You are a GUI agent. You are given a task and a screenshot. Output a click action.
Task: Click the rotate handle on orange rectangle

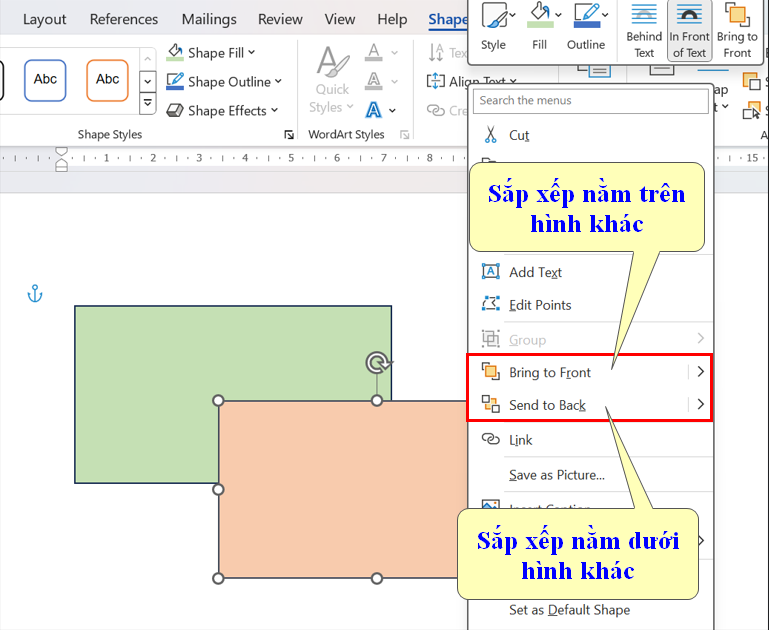click(x=377, y=362)
